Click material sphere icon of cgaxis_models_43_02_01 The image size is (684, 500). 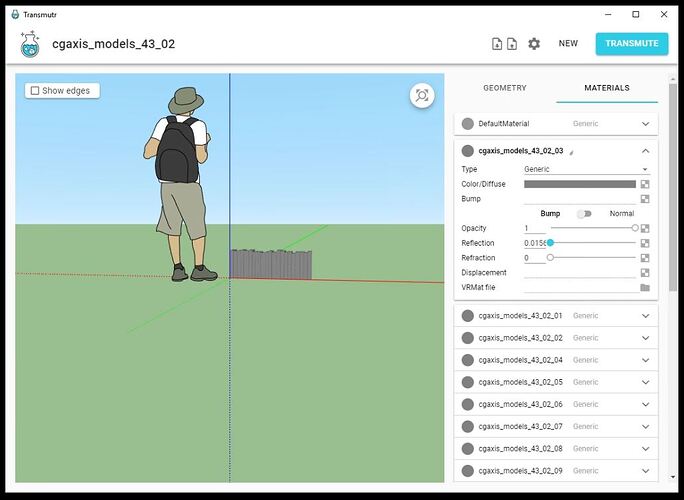point(468,316)
